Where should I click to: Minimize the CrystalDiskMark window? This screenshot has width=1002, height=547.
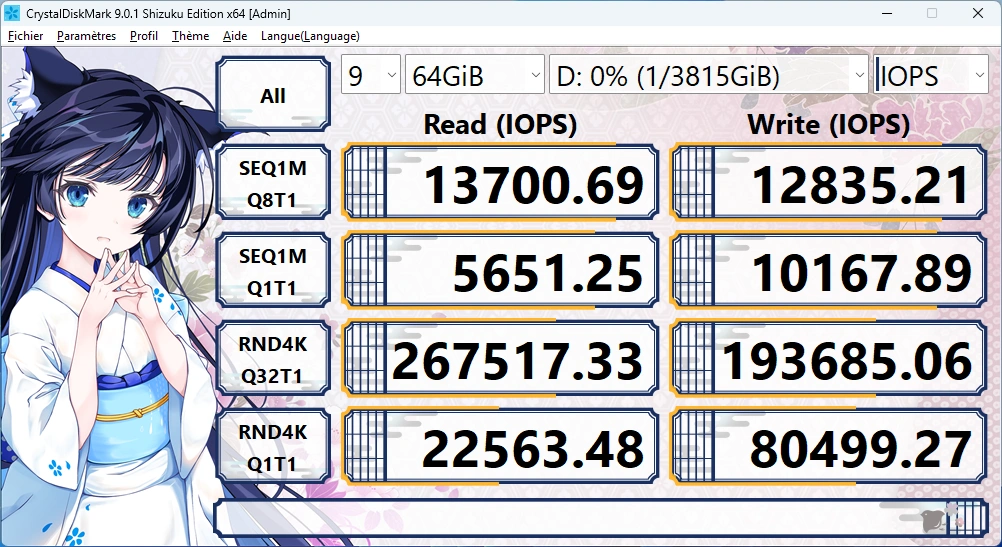pyautogui.click(x=886, y=13)
